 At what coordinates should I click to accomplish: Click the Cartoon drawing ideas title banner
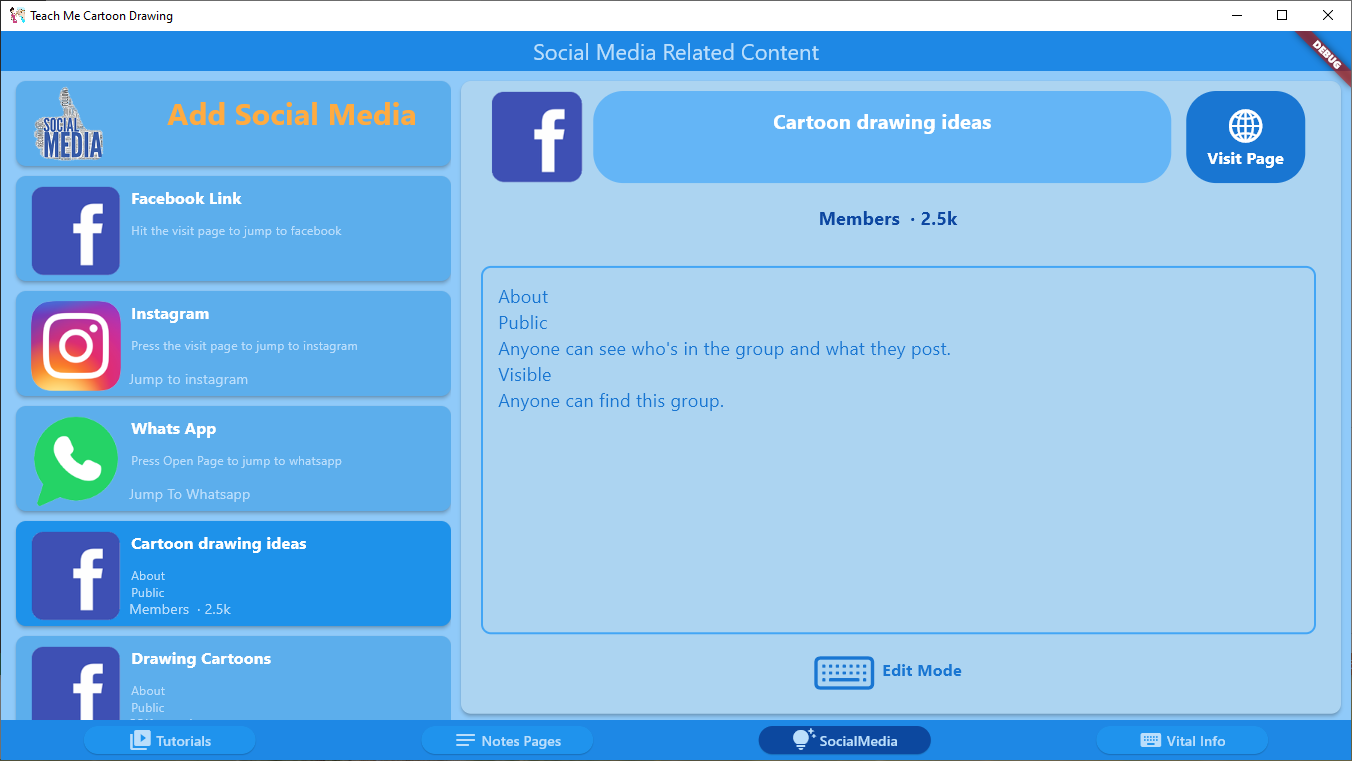882,137
